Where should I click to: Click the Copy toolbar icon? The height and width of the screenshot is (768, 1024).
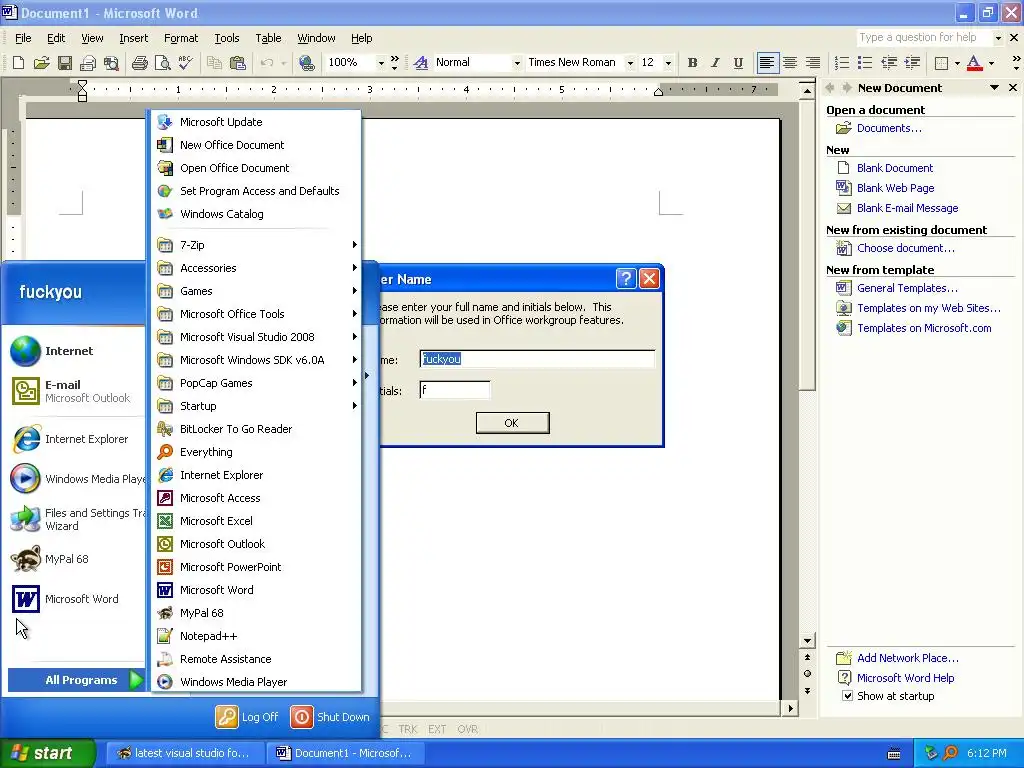click(214, 63)
